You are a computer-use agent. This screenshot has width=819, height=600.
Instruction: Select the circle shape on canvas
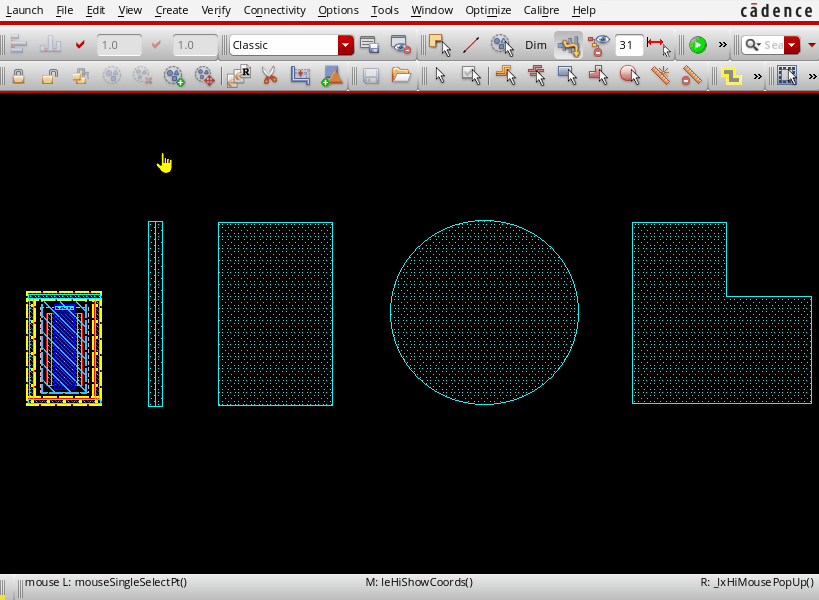(x=484, y=312)
